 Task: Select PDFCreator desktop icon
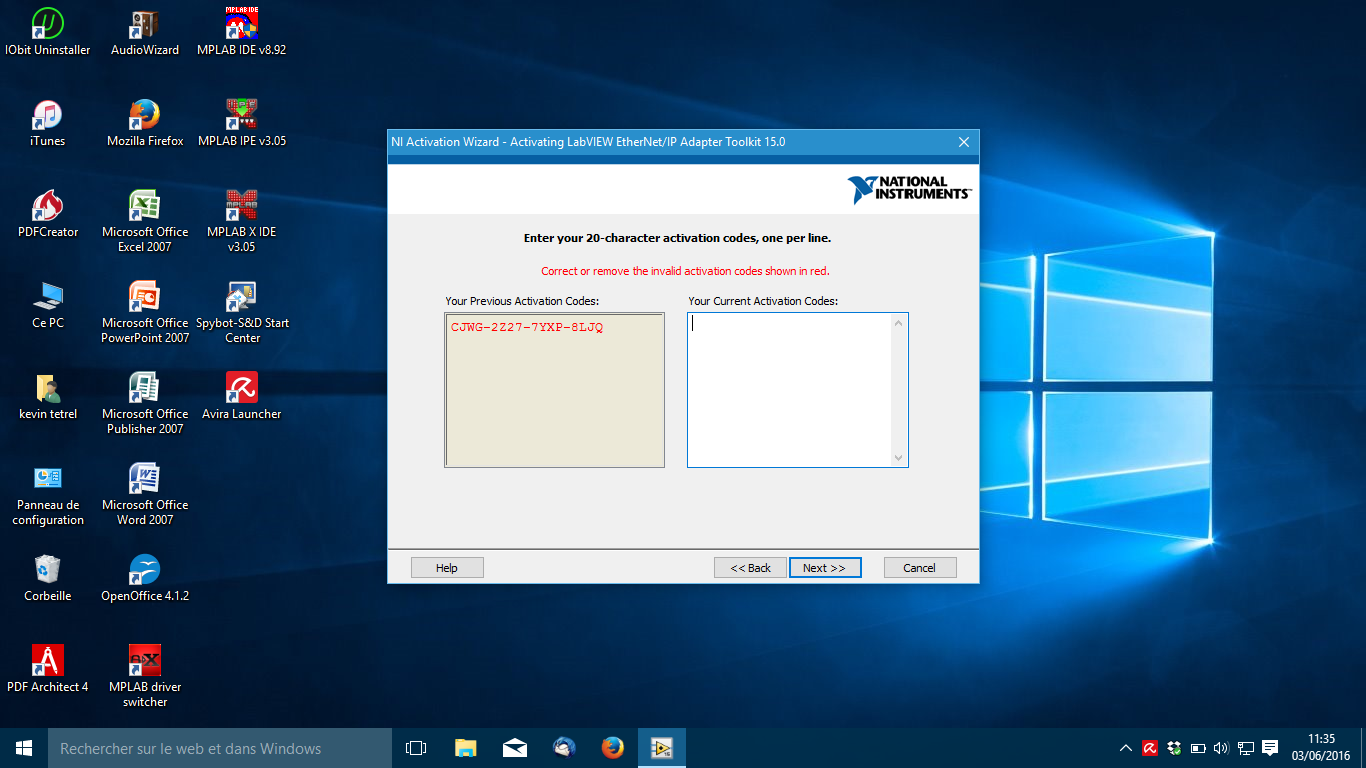(48, 215)
